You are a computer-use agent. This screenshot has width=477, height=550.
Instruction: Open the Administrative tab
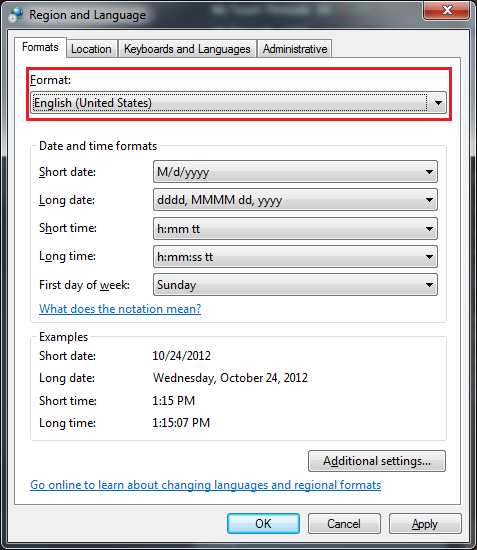pos(295,49)
